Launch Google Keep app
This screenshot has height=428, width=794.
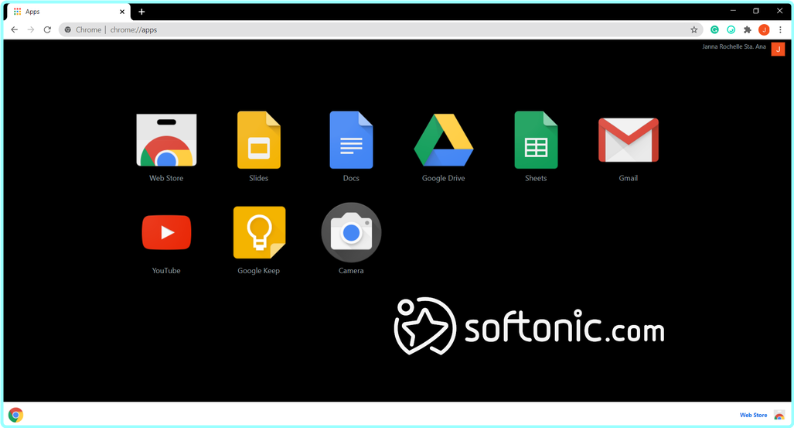[259, 232]
